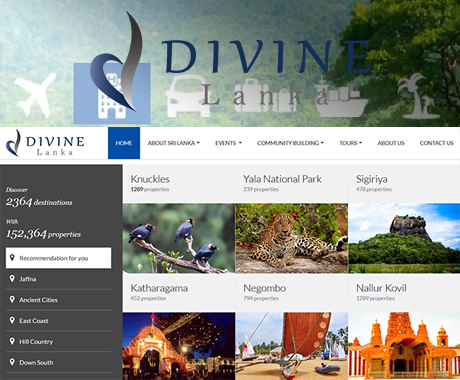Select Recommendation for you option
The image size is (460, 380).
(58, 258)
